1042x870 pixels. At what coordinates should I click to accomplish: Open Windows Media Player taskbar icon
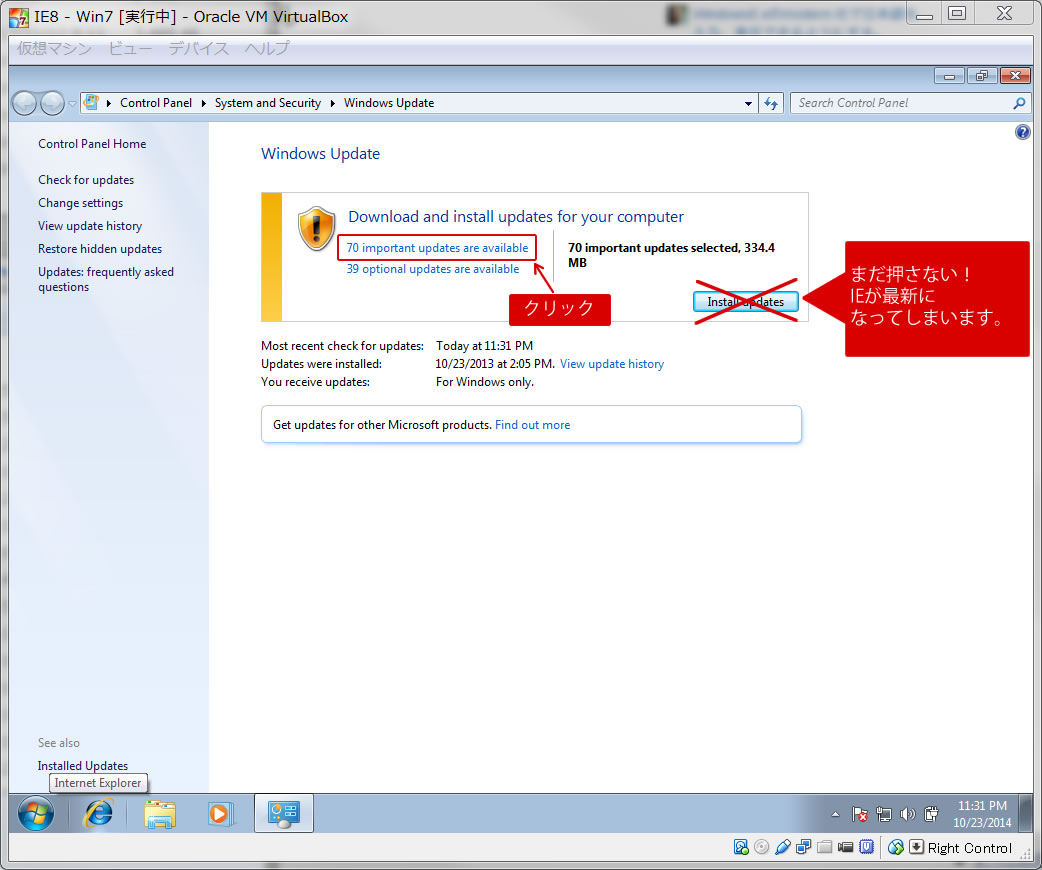tap(220, 814)
